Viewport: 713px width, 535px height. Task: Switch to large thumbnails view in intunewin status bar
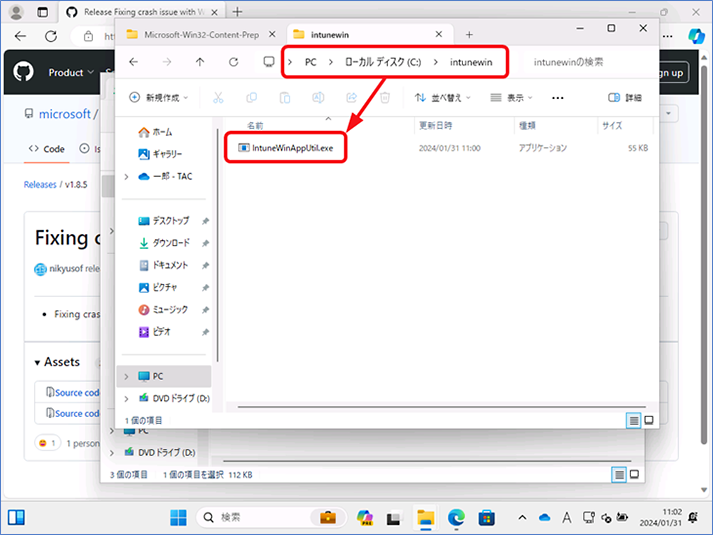(649, 420)
